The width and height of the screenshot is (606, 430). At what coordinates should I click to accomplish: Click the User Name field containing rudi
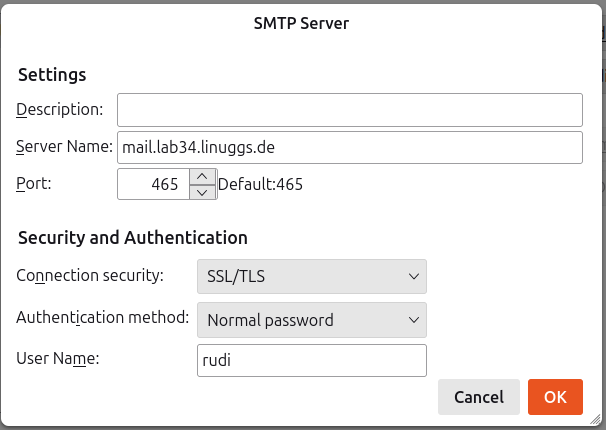(x=311, y=360)
